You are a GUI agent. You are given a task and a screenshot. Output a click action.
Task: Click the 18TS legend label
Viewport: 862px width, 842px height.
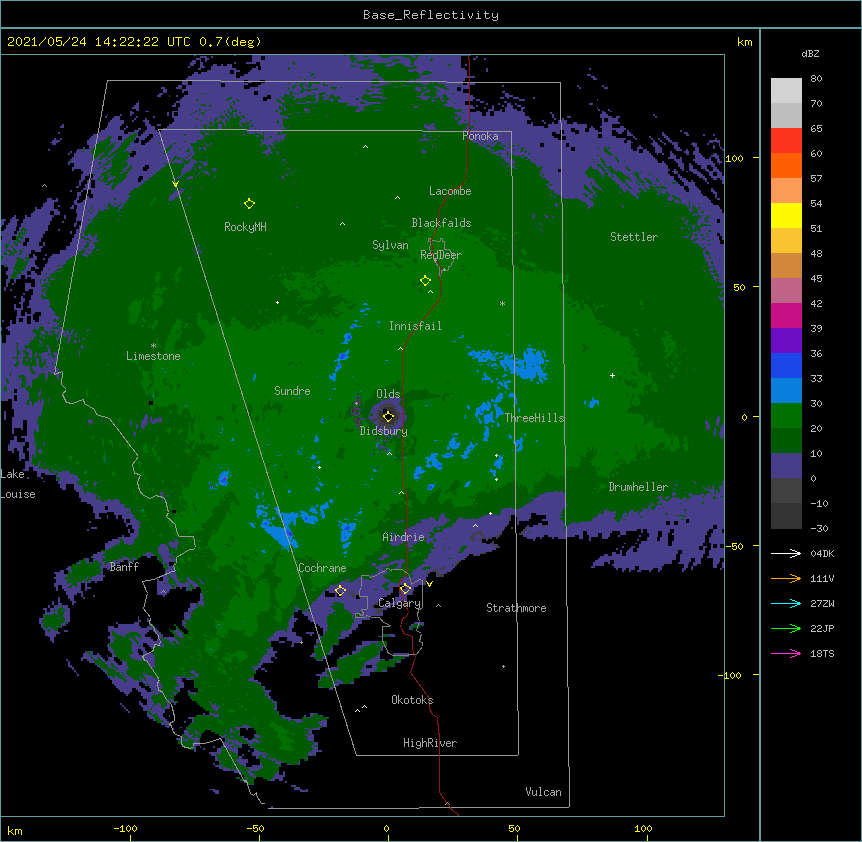[822, 653]
